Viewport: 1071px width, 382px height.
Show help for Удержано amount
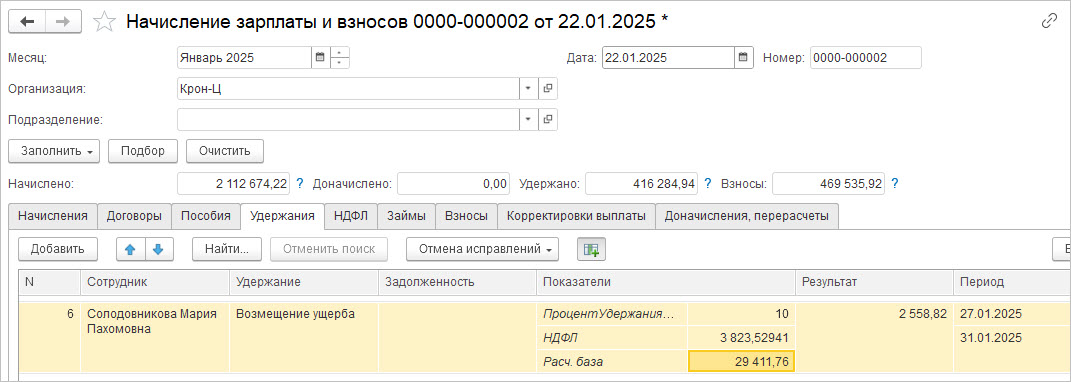708,183
